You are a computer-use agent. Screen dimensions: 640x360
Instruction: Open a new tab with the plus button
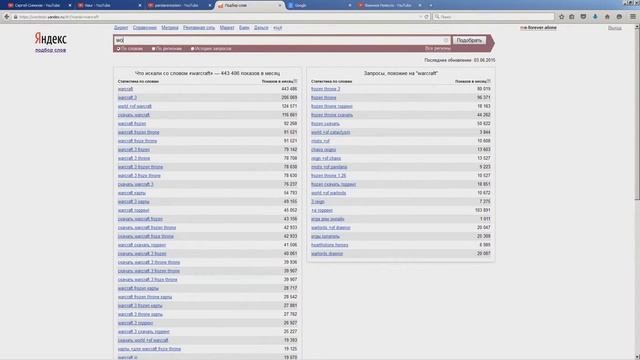(431, 5)
